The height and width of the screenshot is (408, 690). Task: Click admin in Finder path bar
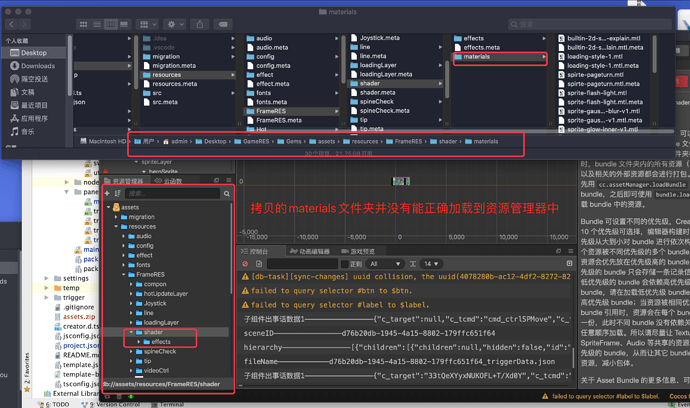[x=175, y=142]
